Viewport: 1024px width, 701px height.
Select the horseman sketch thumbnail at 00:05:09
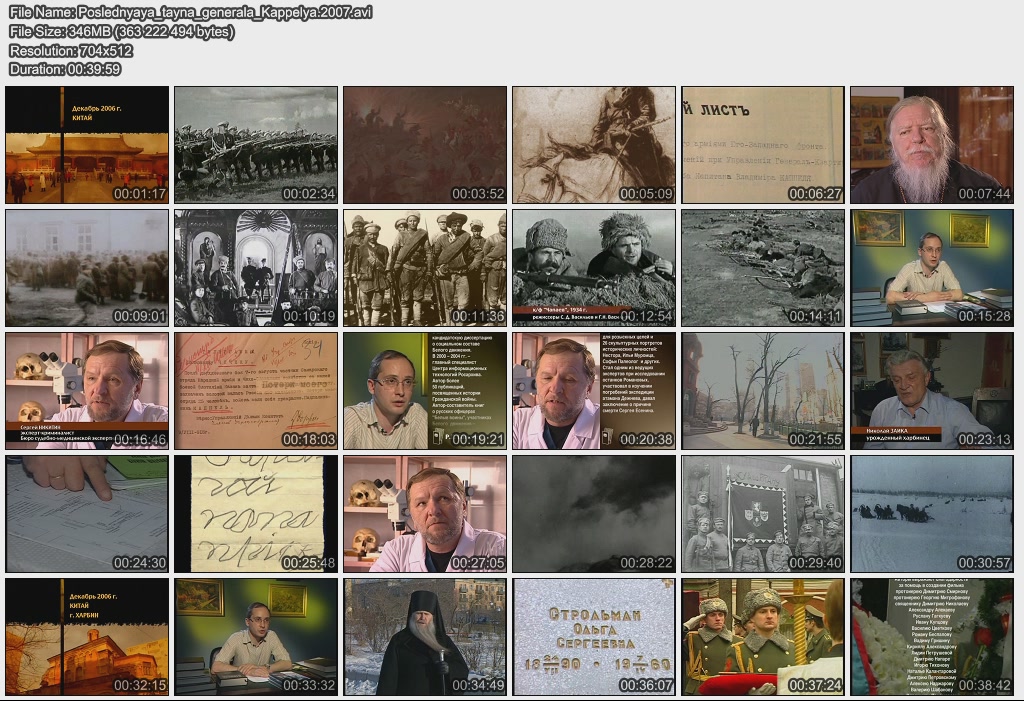coord(594,145)
